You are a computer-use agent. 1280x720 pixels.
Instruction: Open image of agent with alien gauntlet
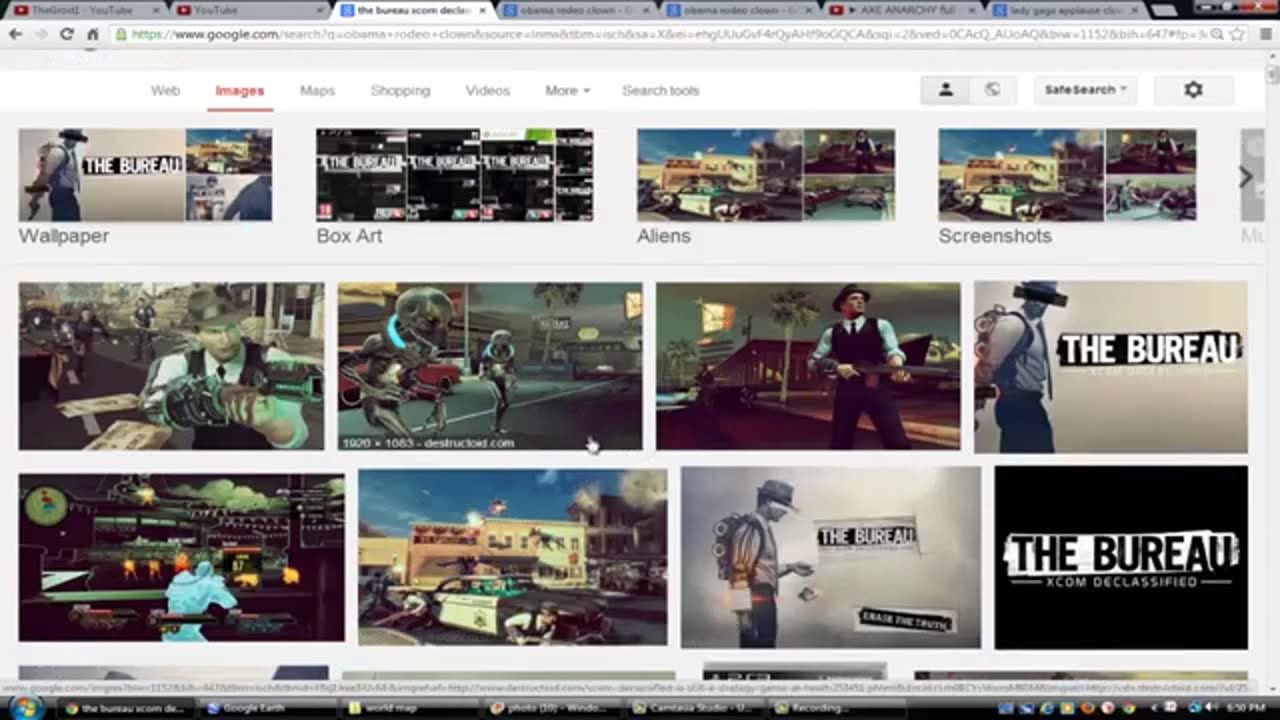coord(171,366)
